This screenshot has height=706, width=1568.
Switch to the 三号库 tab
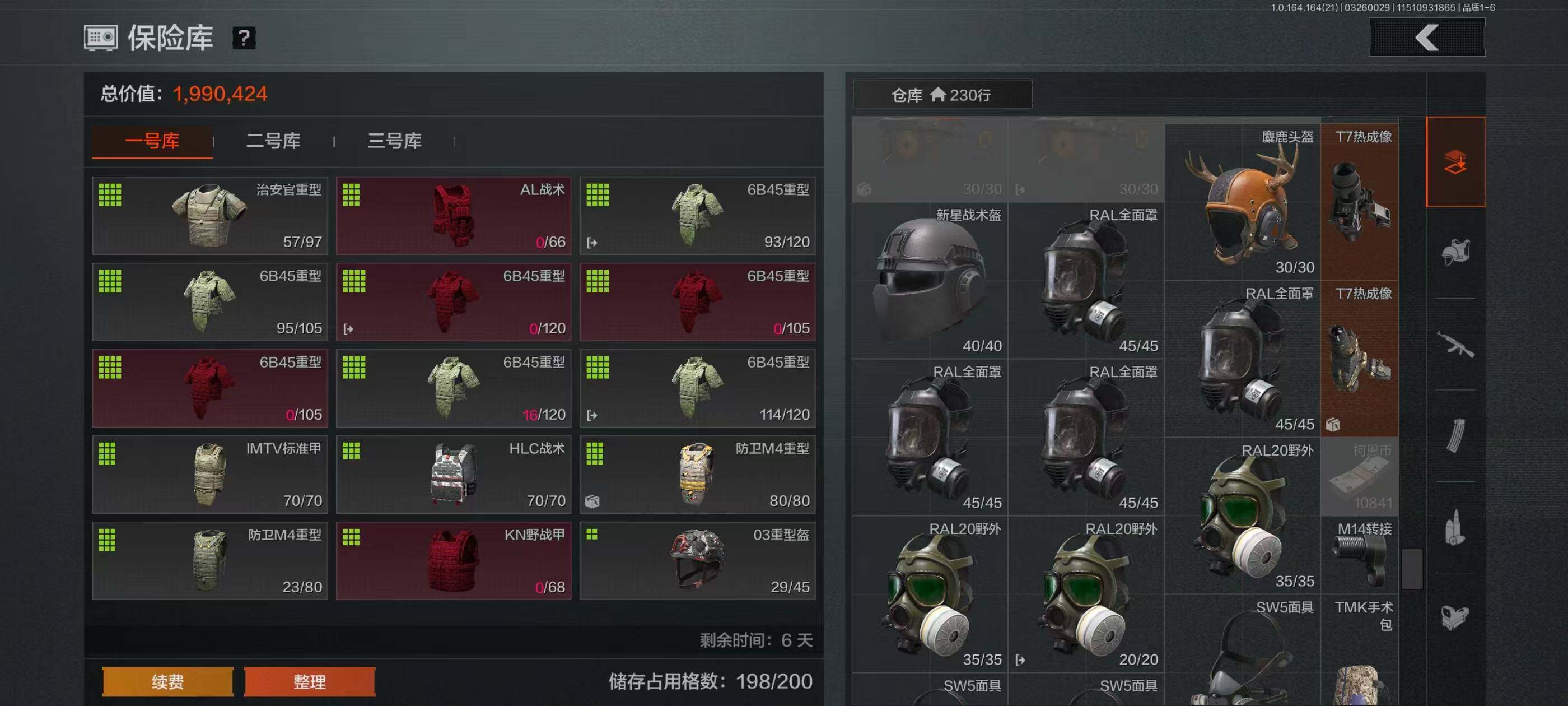coord(394,141)
